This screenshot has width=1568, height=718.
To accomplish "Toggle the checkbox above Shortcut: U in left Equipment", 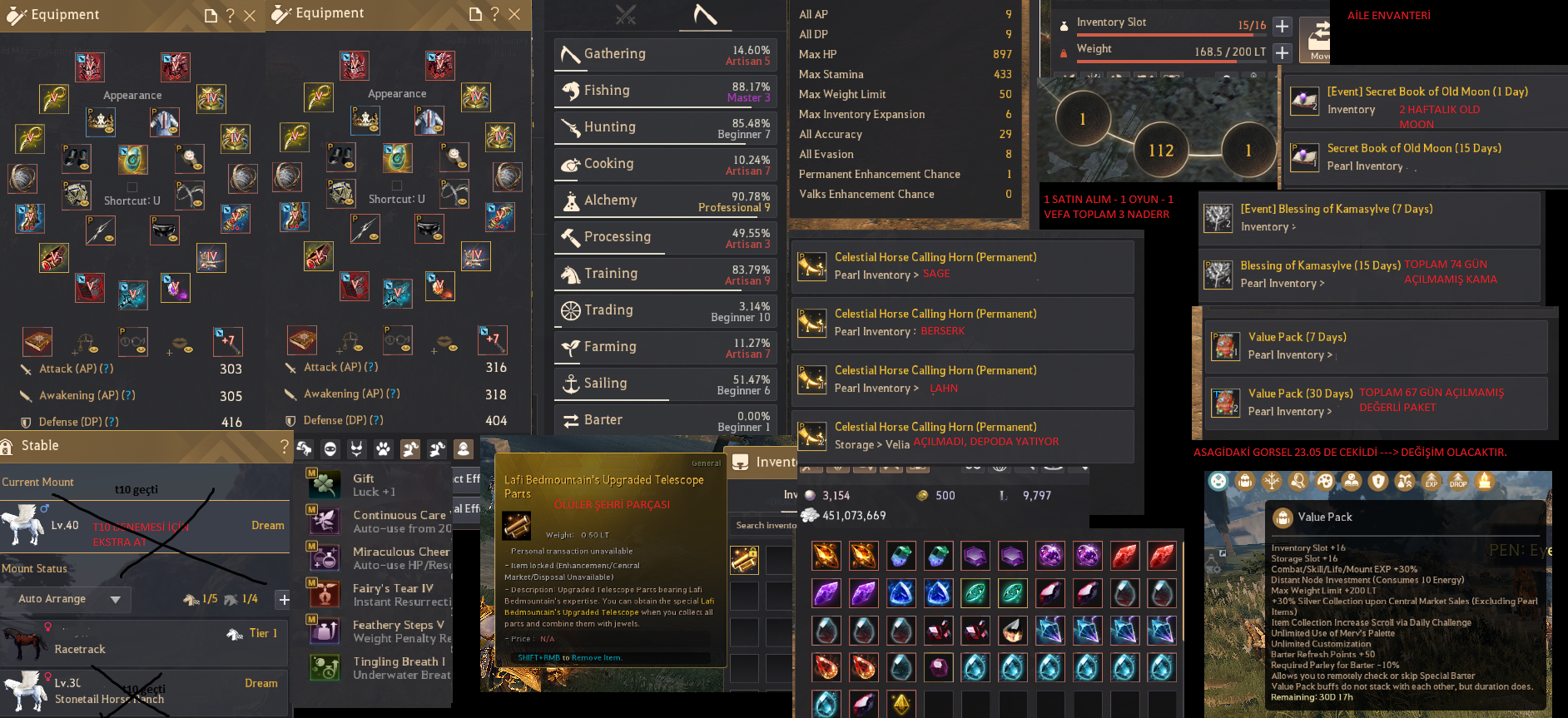I will coord(131,187).
